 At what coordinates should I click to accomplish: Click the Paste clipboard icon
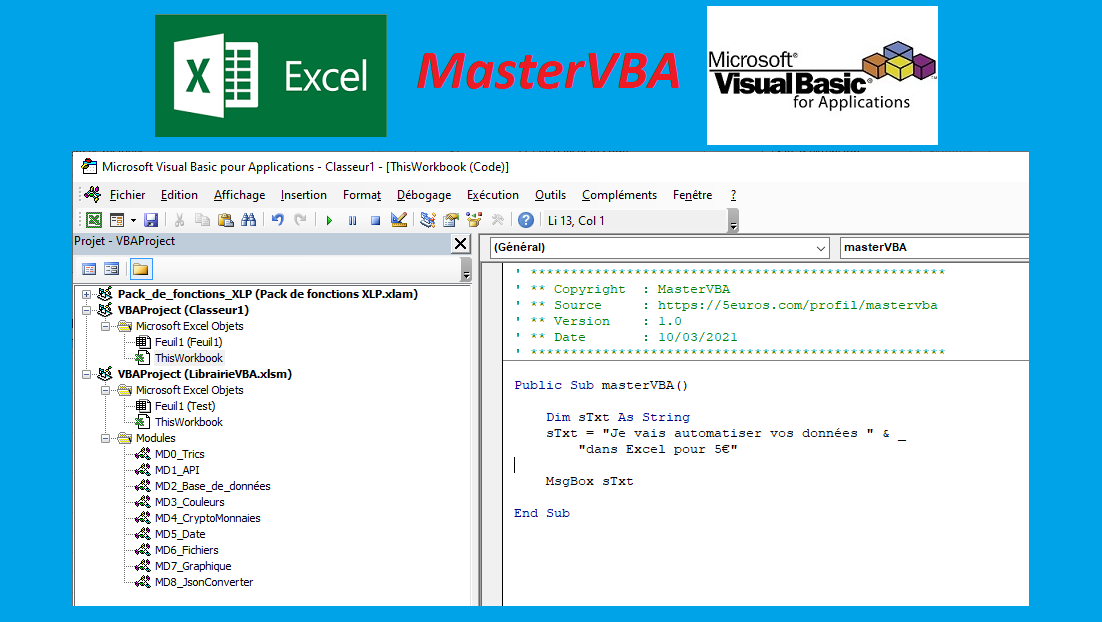click(x=226, y=220)
